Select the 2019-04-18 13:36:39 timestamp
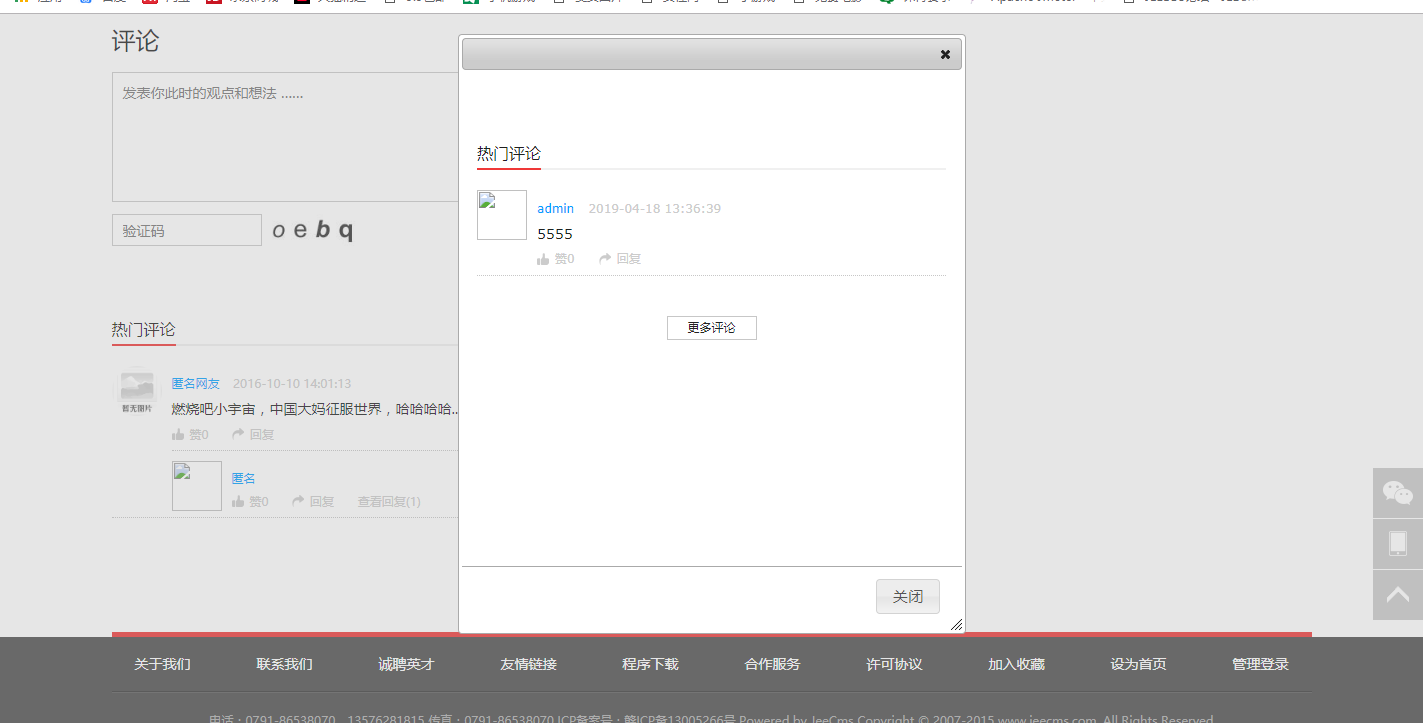The width and height of the screenshot is (1423, 723). 654,208
